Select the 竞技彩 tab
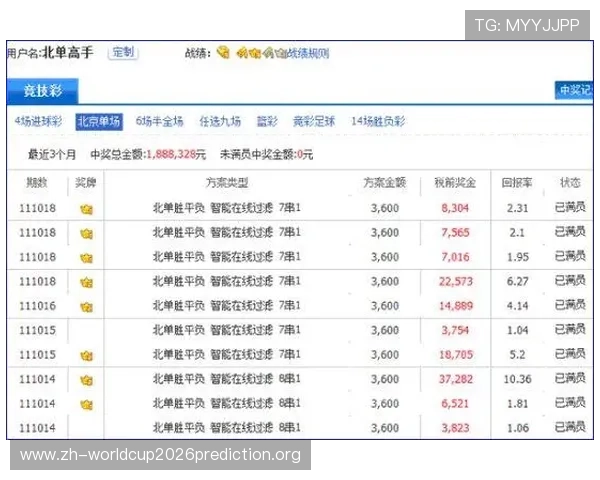 coord(42,91)
